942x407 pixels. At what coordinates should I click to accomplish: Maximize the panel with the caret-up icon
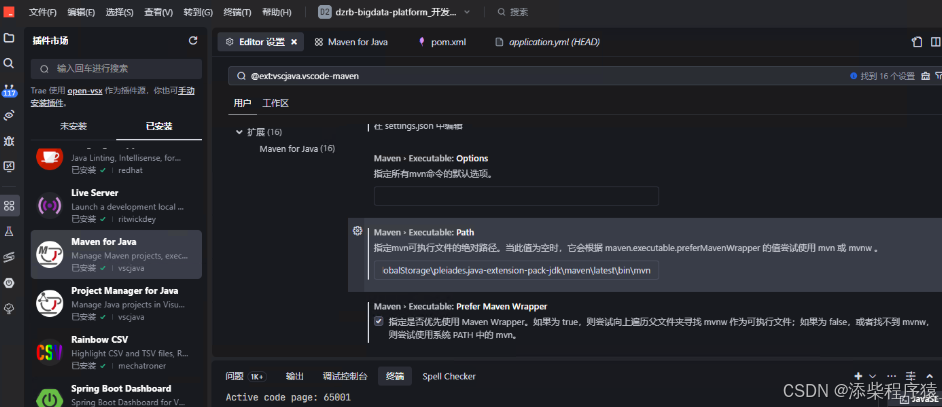[x=930, y=376]
